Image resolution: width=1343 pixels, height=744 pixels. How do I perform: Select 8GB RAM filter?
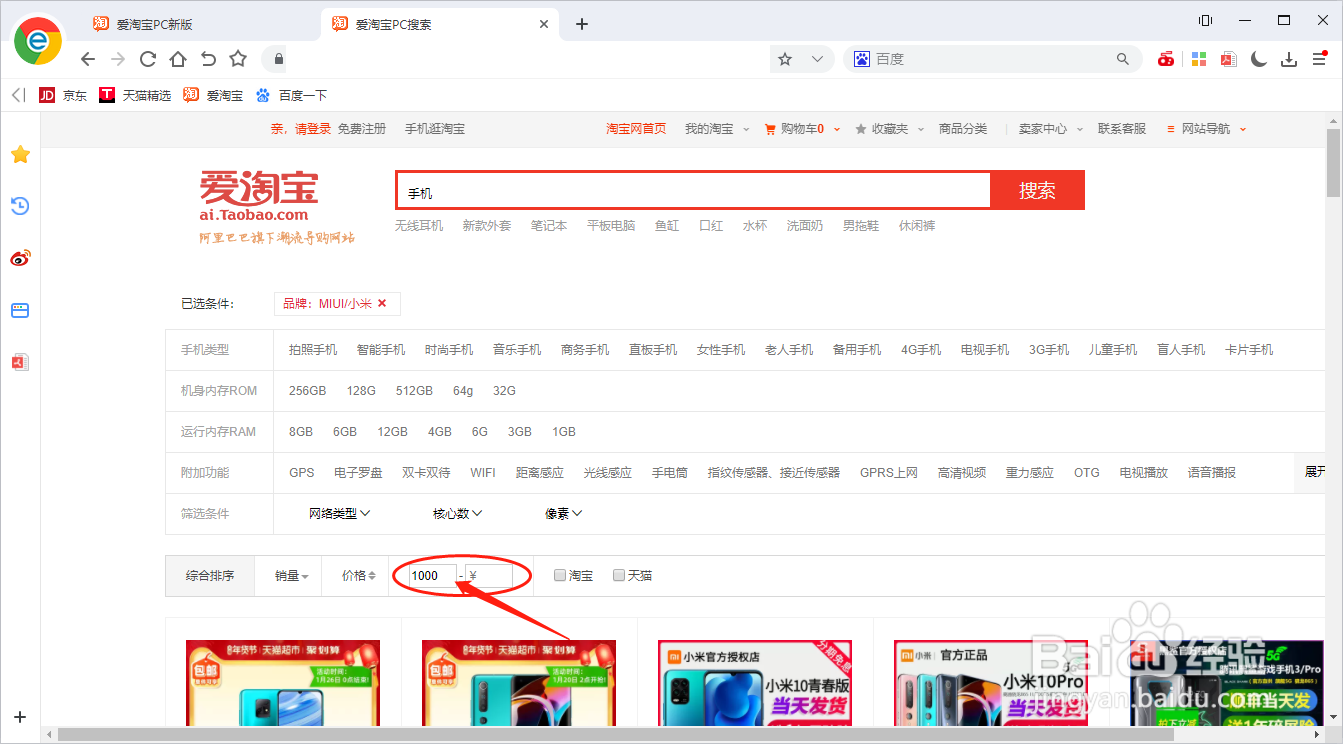click(x=301, y=432)
